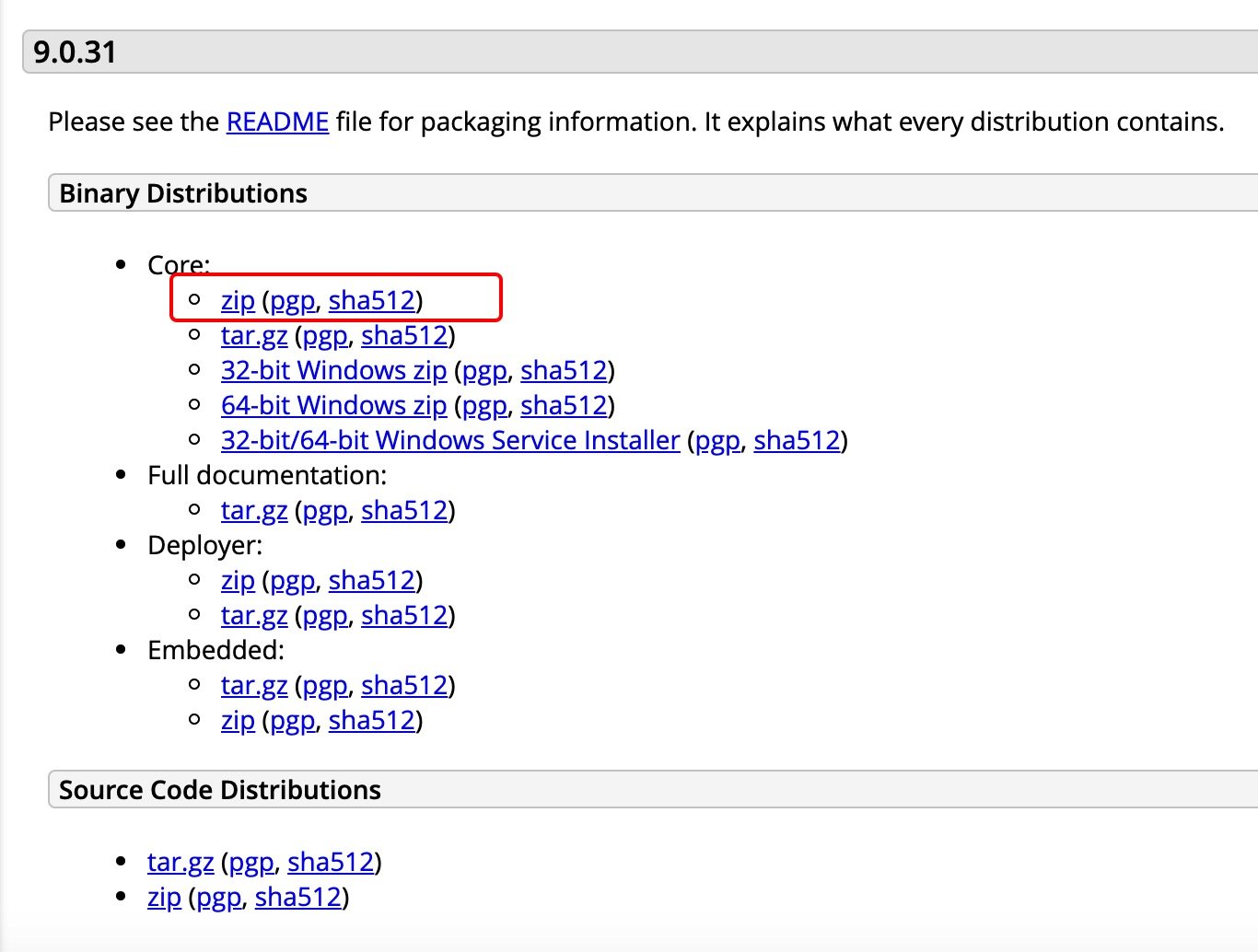Screen dimensions: 1258x952
Task: Download the 32-bit Windows zip
Action: pos(333,370)
